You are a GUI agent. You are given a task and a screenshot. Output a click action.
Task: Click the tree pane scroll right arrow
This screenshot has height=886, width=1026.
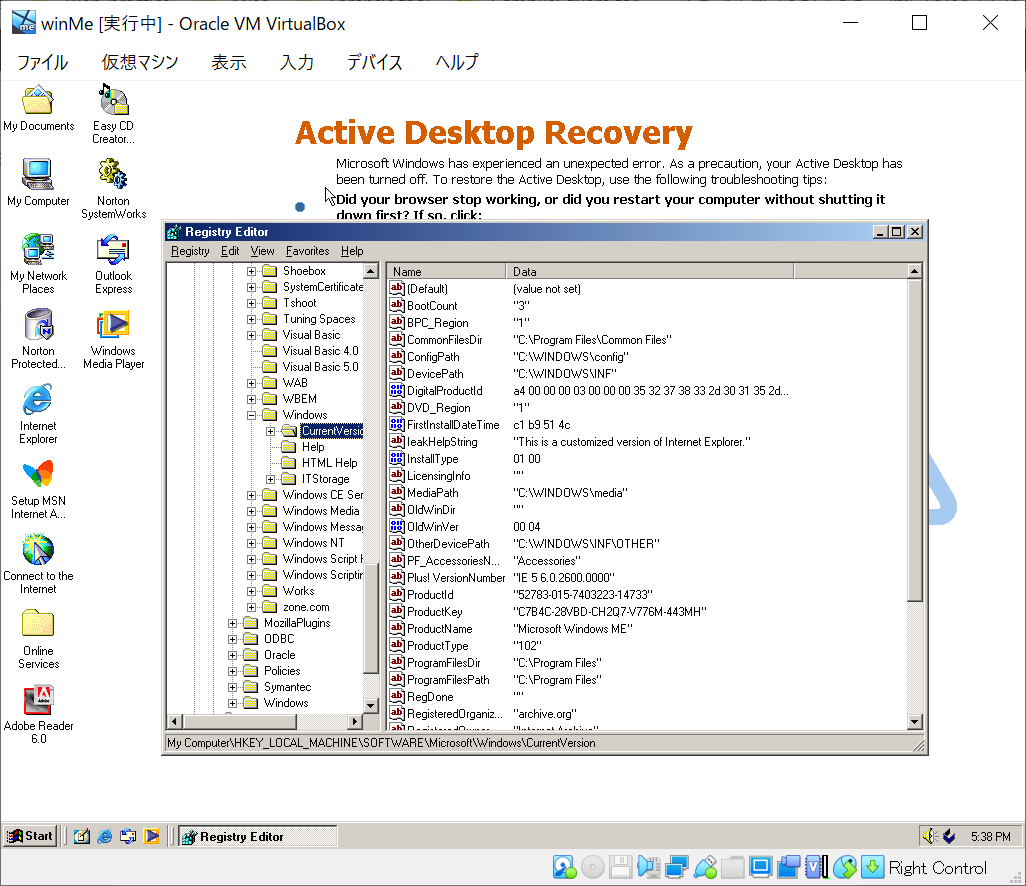pos(355,722)
